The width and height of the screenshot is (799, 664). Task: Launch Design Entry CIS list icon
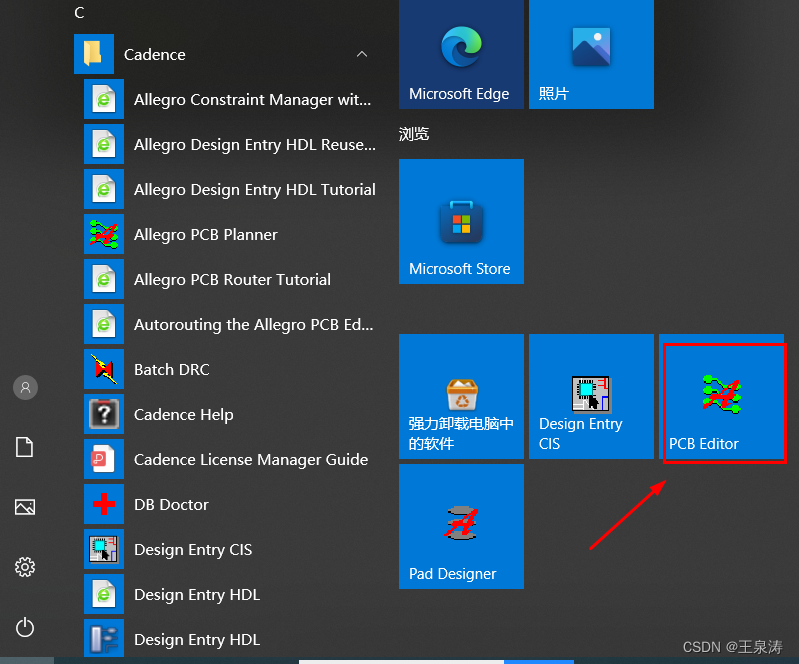(x=104, y=549)
